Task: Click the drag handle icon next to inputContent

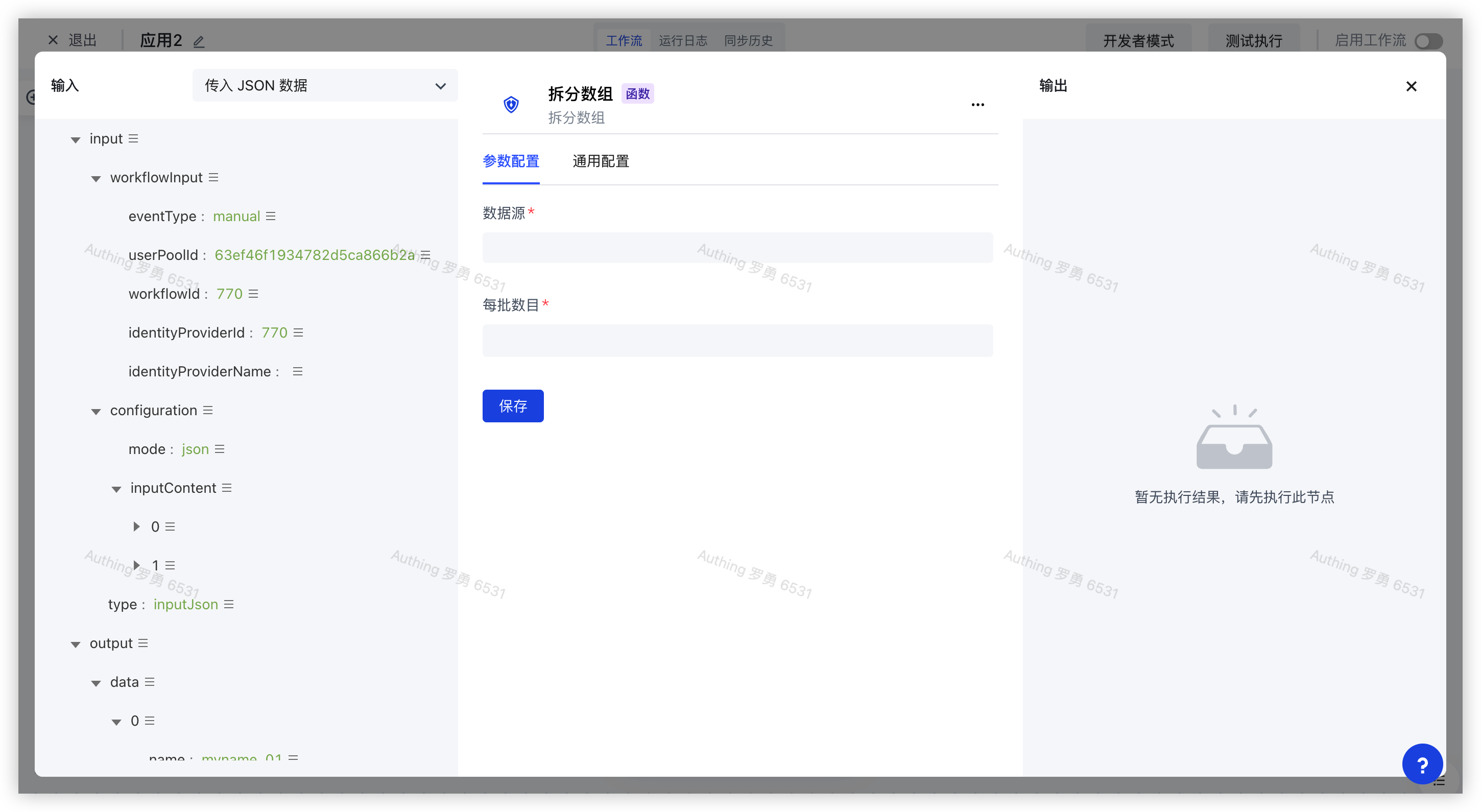Action: coord(227,488)
